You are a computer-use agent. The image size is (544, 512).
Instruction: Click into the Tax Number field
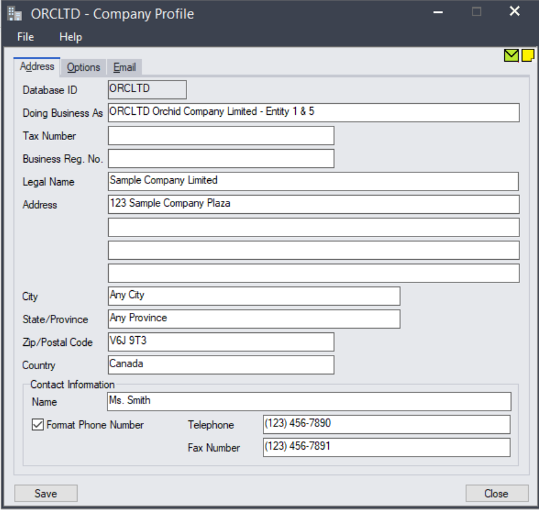[221, 136]
